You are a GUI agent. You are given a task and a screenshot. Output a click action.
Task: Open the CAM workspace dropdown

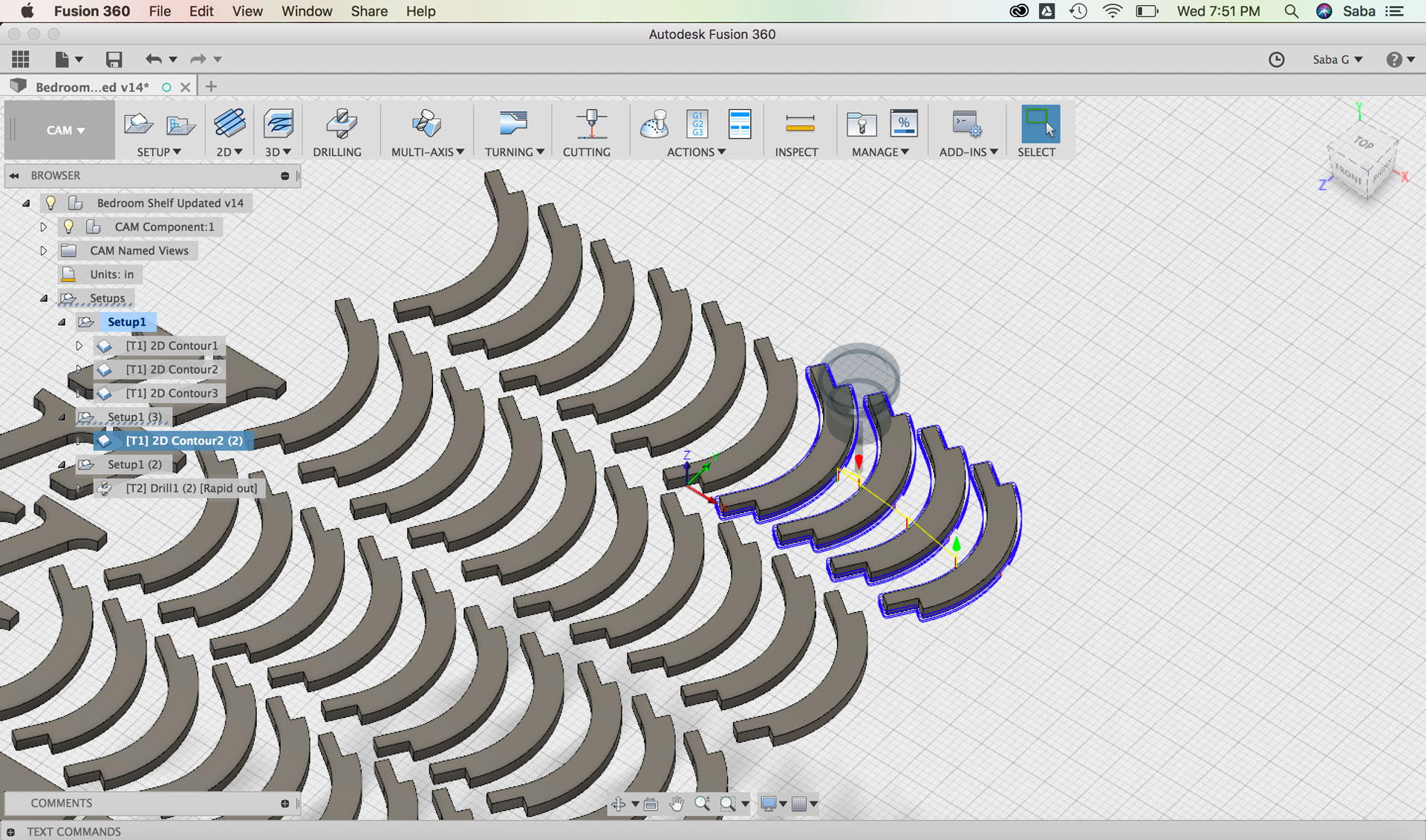click(65, 130)
